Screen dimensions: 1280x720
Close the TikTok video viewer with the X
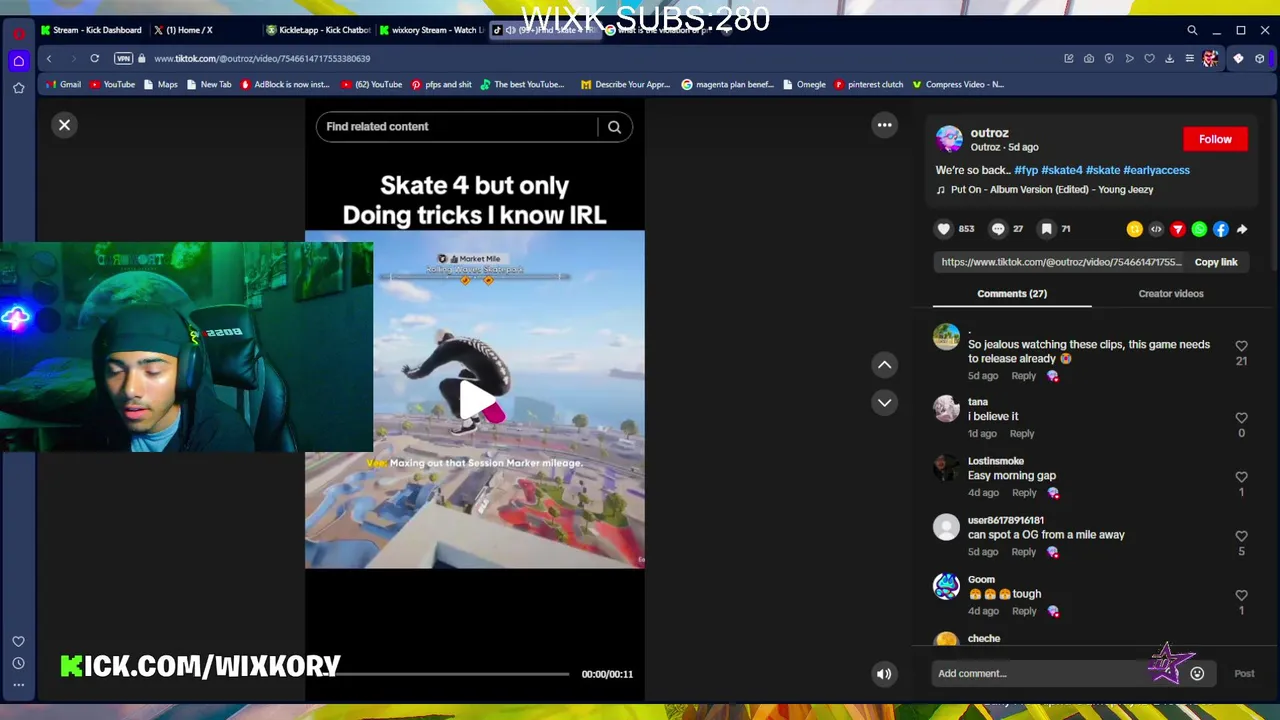pyautogui.click(x=64, y=125)
